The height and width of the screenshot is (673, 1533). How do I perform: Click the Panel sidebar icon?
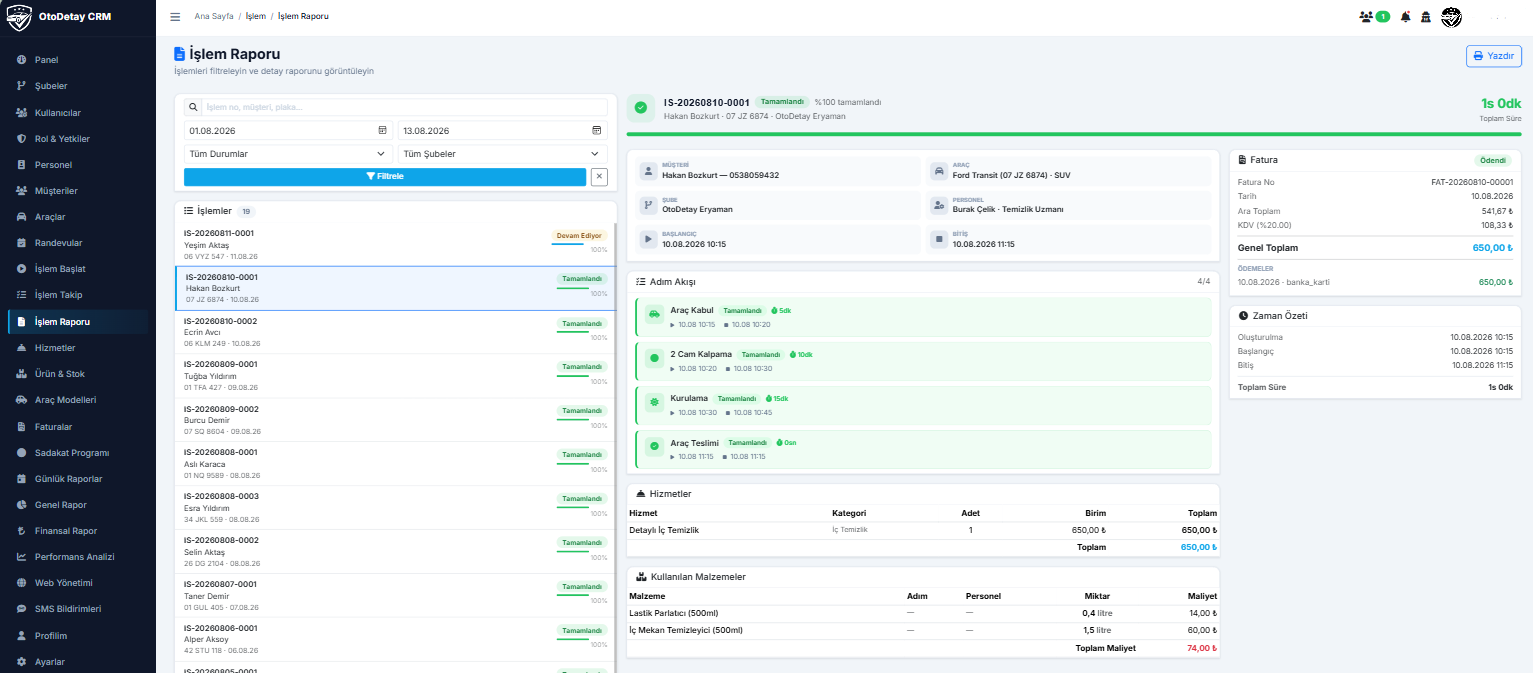point(22,60)
